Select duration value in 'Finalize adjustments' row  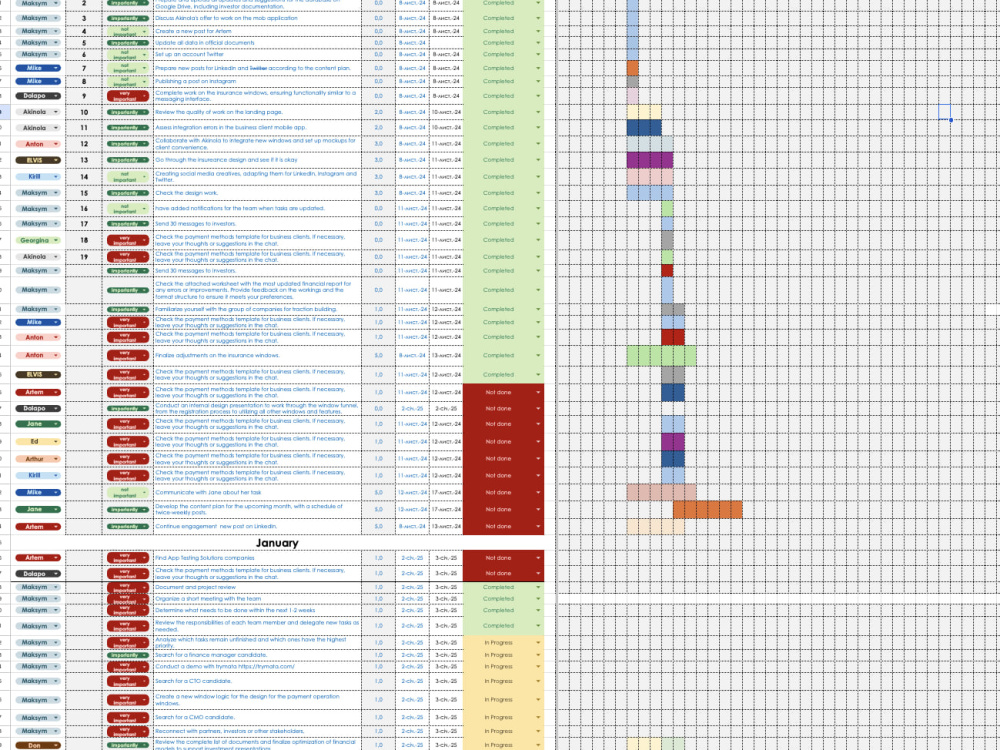(378, 356)
